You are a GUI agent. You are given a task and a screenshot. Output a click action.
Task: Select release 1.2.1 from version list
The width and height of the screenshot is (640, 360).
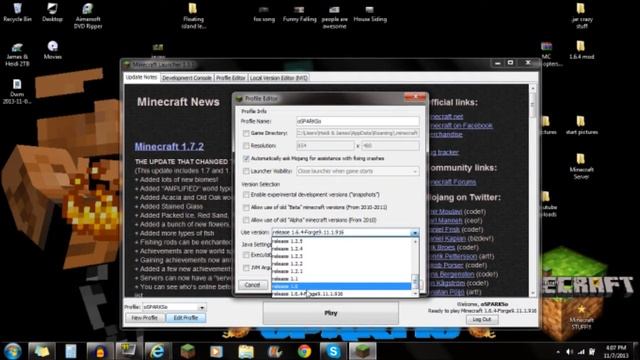click(x=342, y=271)
